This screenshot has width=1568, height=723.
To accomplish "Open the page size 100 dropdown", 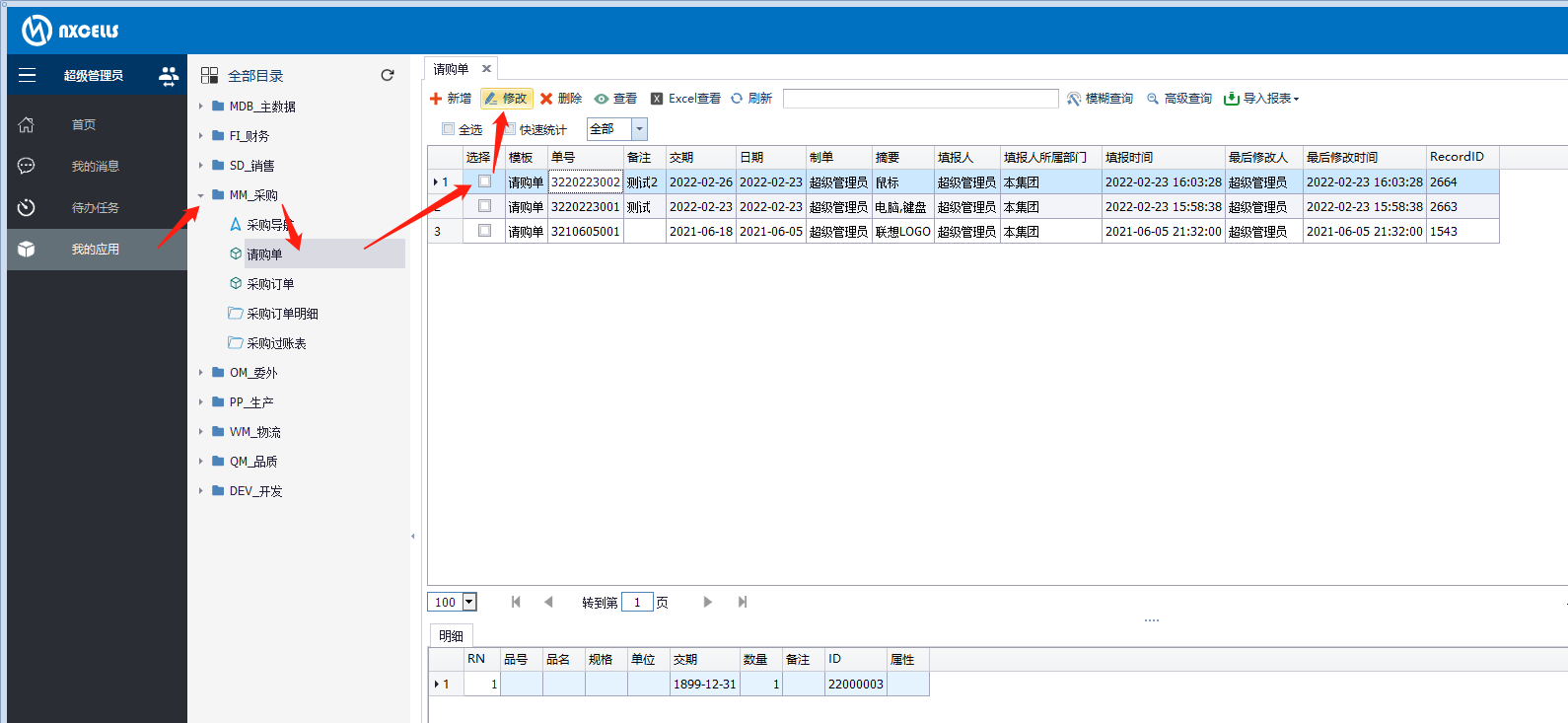I will pyautogui.click(x=469, y=602).
